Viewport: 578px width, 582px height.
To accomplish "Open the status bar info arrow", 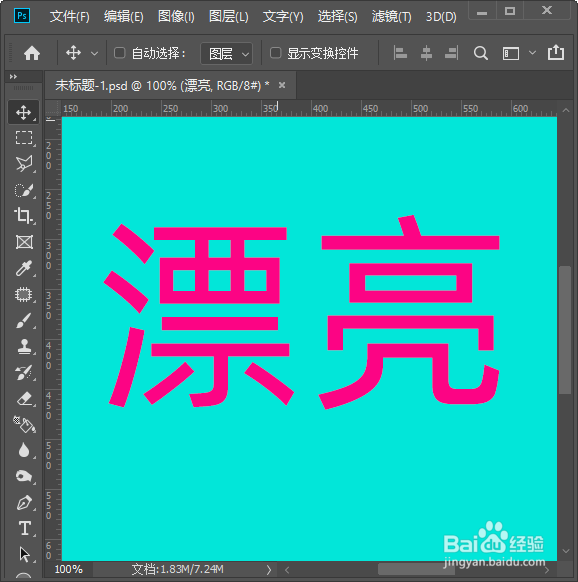I will tap(269, 569).
